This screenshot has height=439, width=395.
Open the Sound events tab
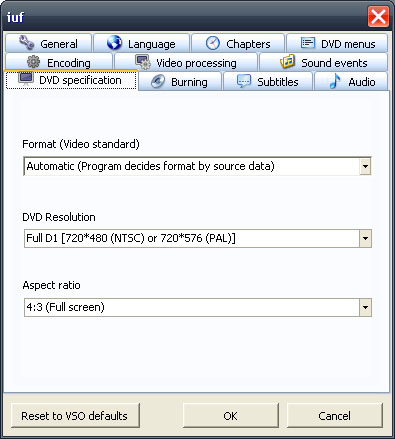[323, 62]
